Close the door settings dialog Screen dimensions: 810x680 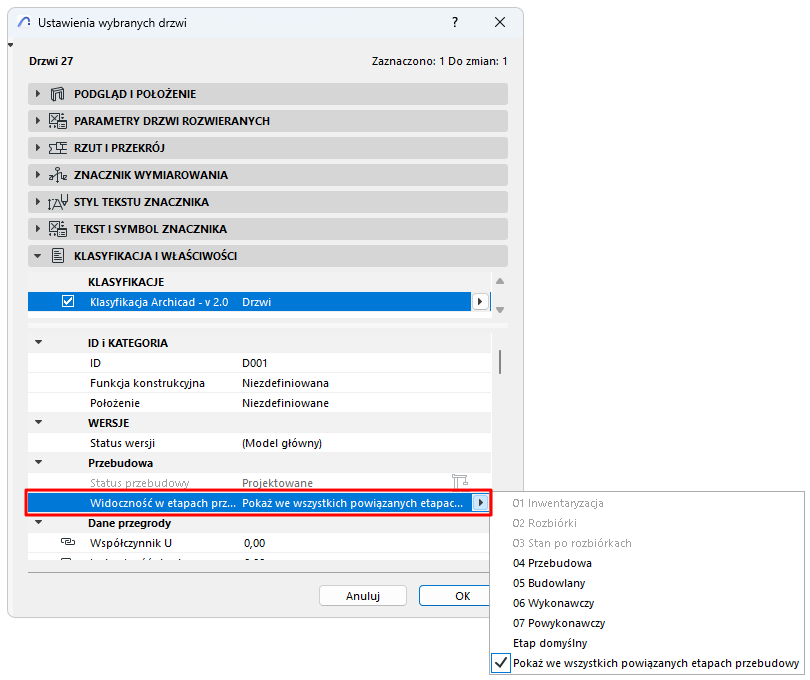[500, 22]
